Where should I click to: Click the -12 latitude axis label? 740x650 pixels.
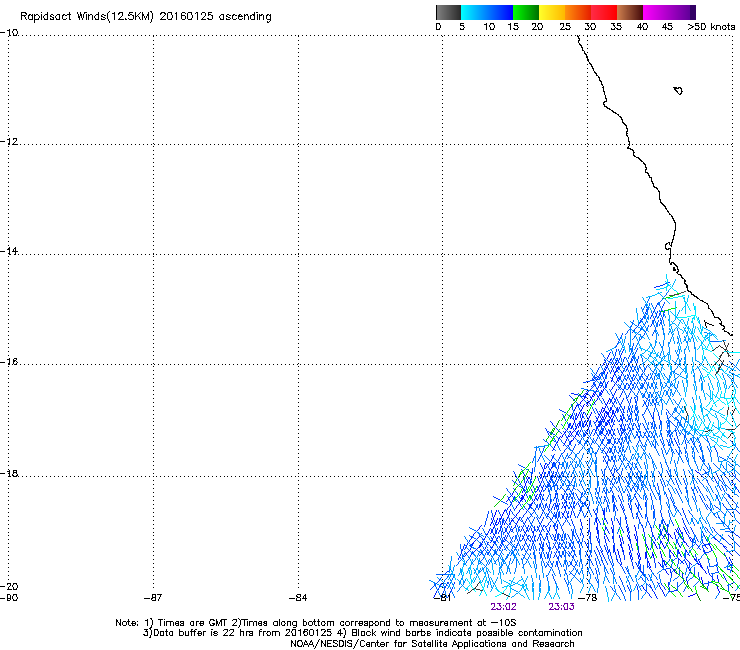[9, 142]
